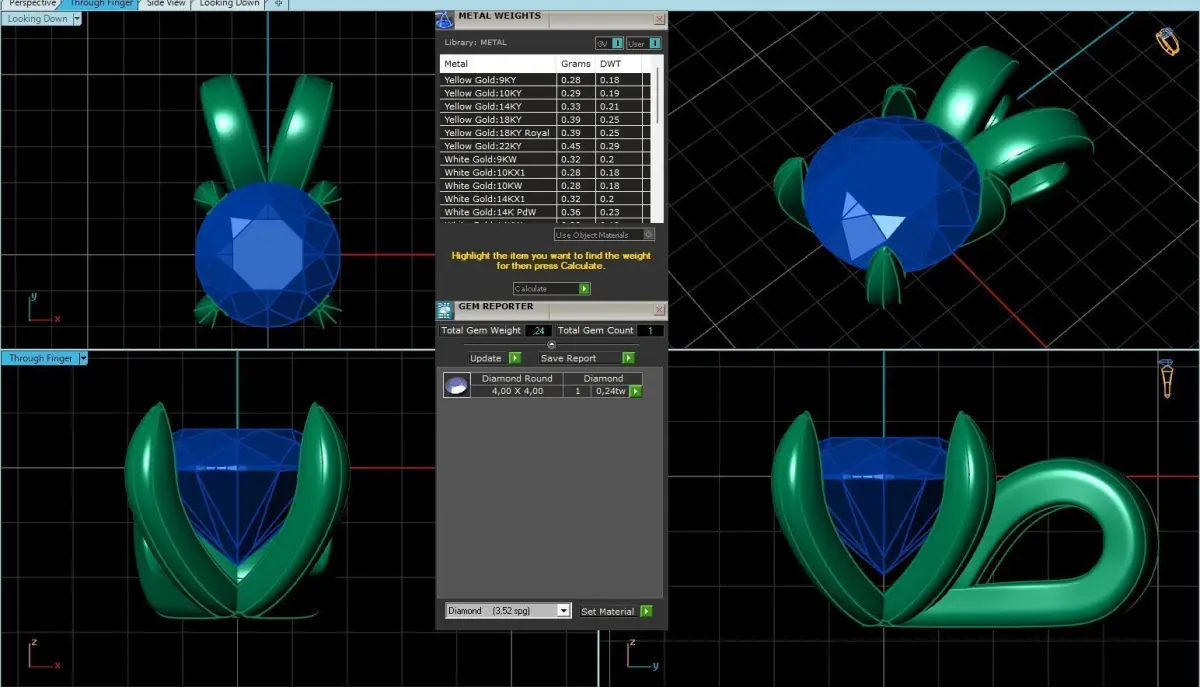This screenshot has height=687, width=1200.
Task: Open the Side View tab
Action: tap(166, 4)
